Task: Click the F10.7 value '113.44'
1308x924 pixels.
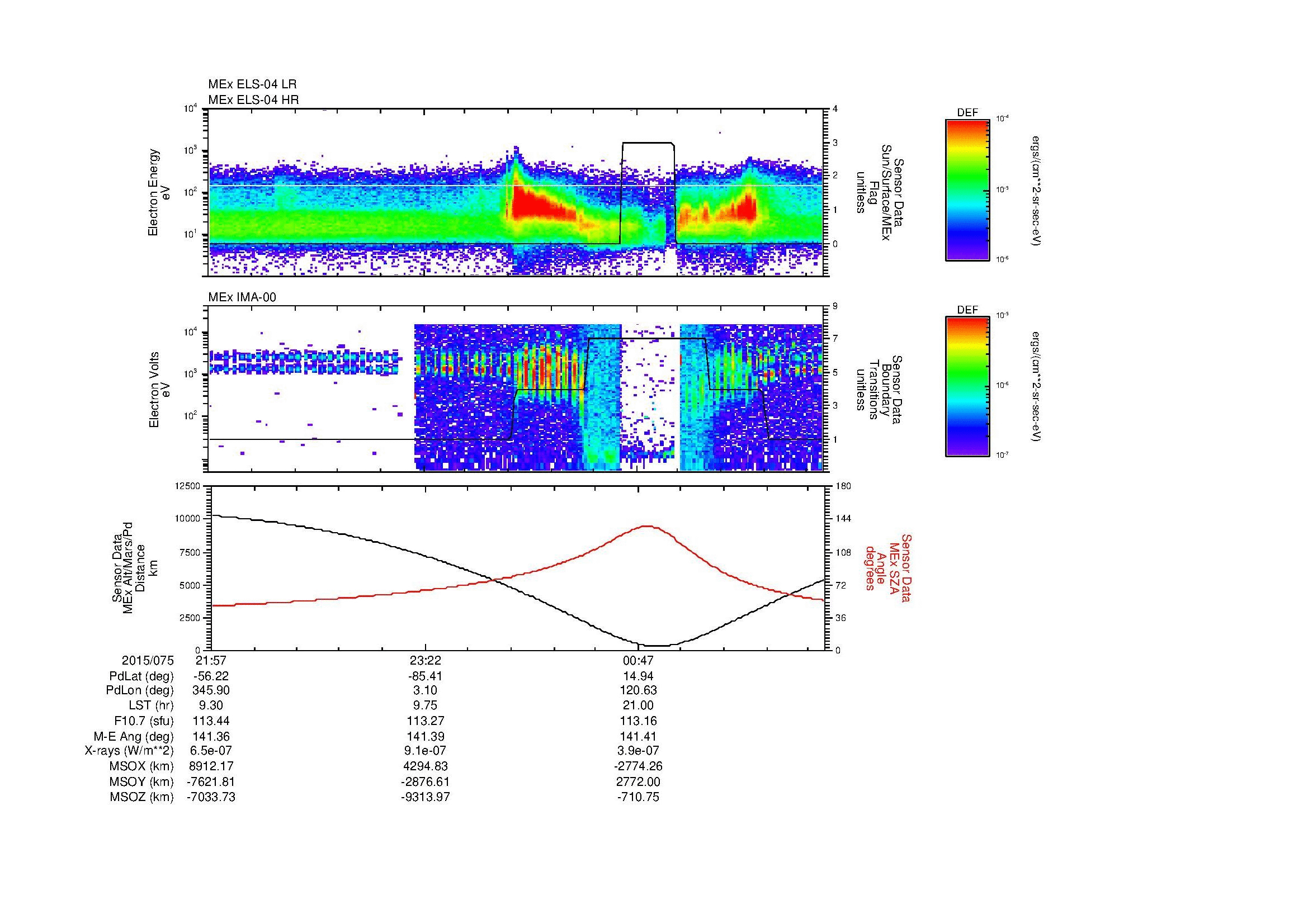Action: click(x=211, y=721)
